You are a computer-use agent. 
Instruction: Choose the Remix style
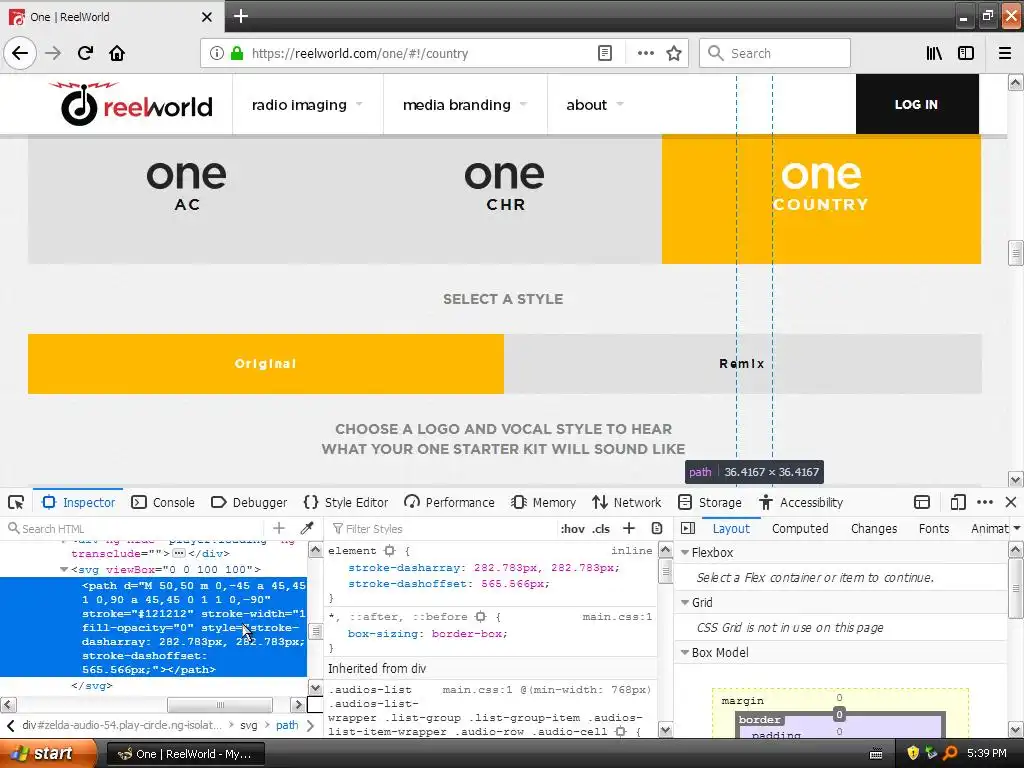tap(743, 364)
